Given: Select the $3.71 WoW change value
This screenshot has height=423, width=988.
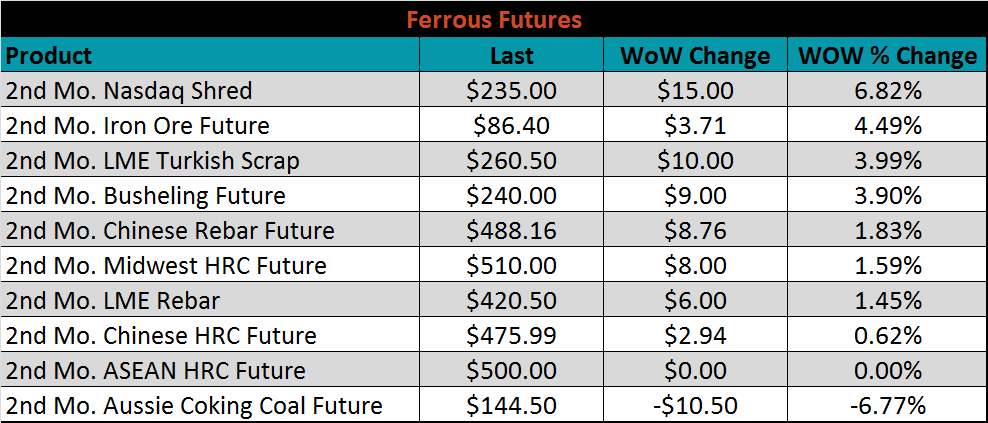Looking at the screenshot, I should (x=695, y=125).
